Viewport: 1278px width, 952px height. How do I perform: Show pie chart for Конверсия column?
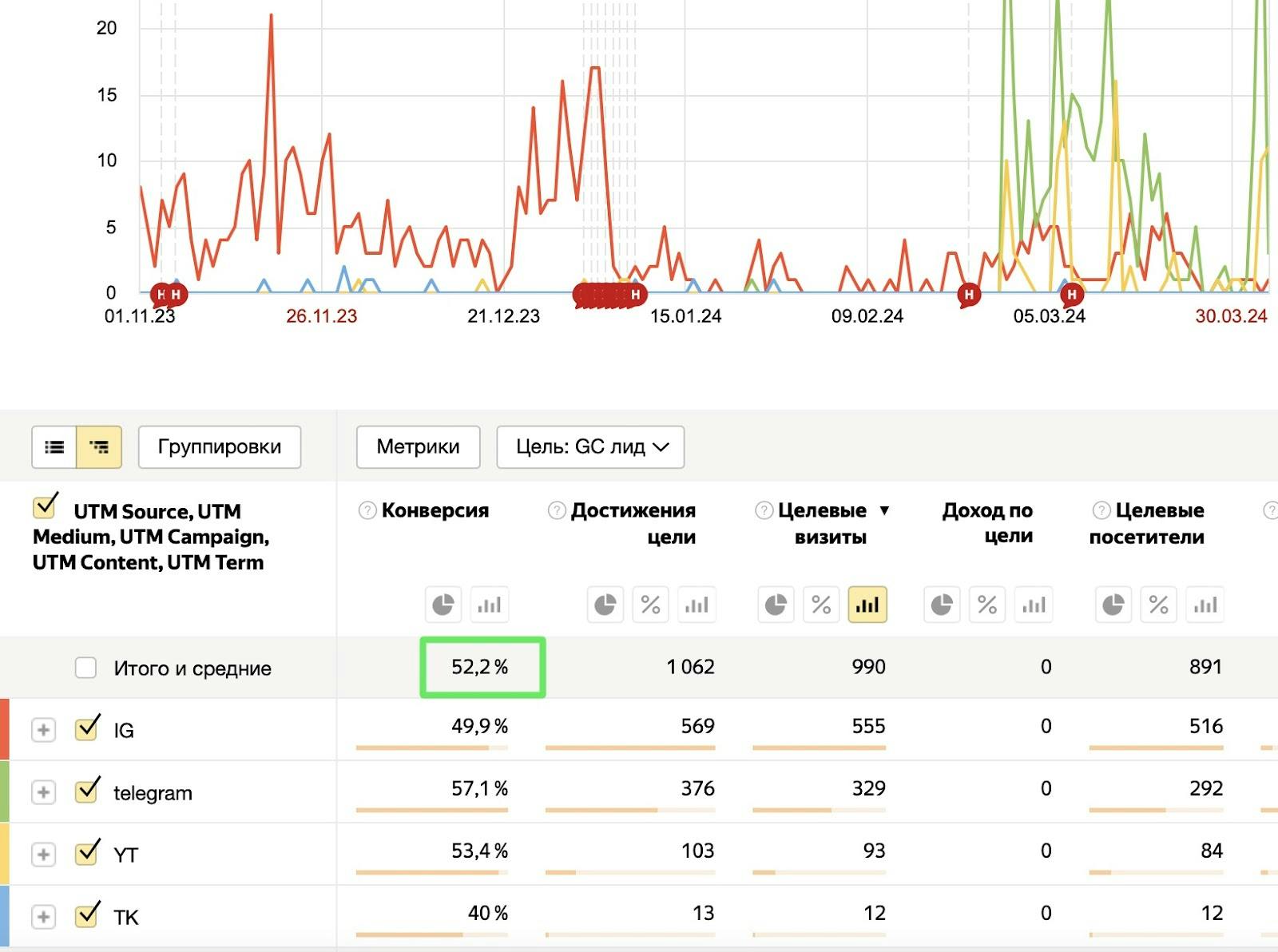(x=443, y=605)
